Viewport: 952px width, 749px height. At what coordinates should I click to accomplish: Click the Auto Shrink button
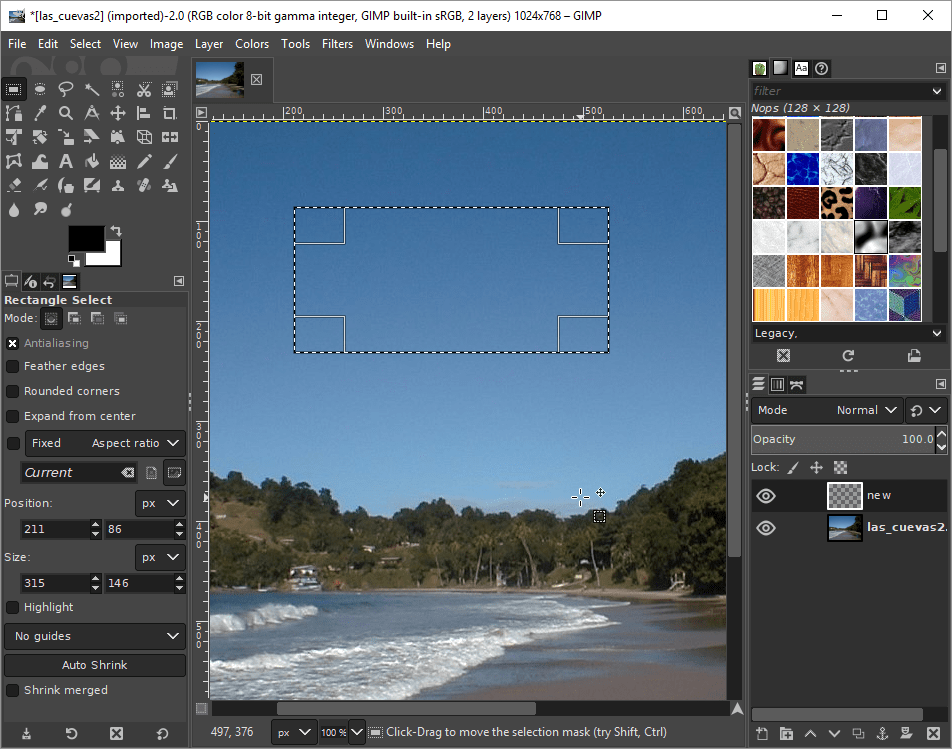pyautogui.click(x=95, y=665)
